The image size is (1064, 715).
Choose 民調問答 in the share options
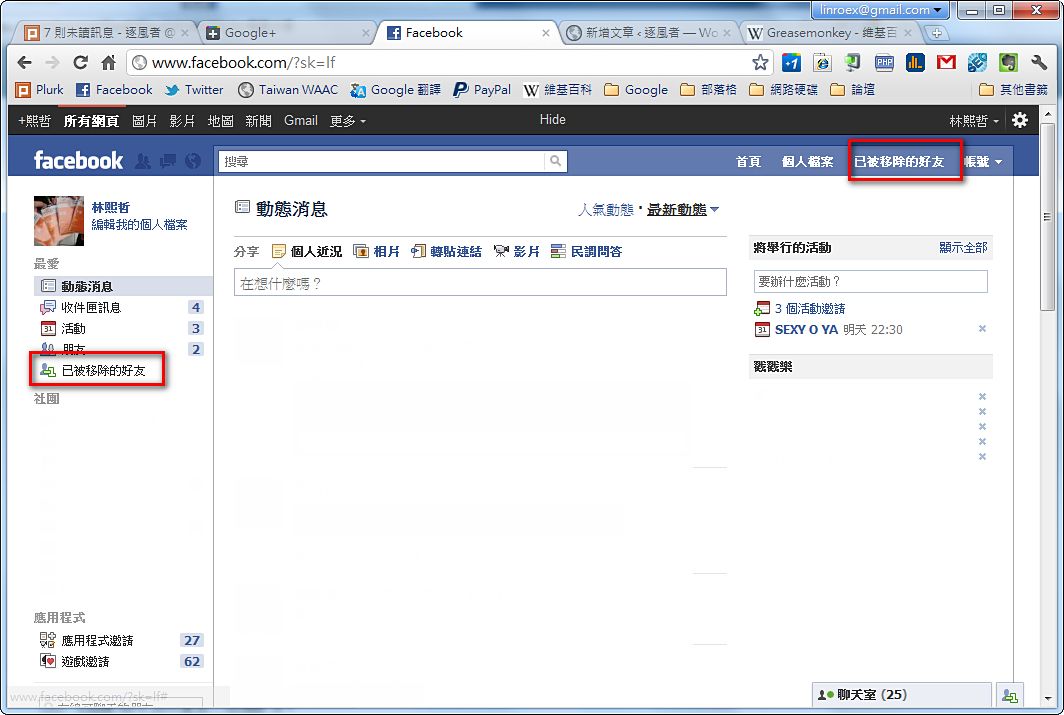tap(586, 252)
